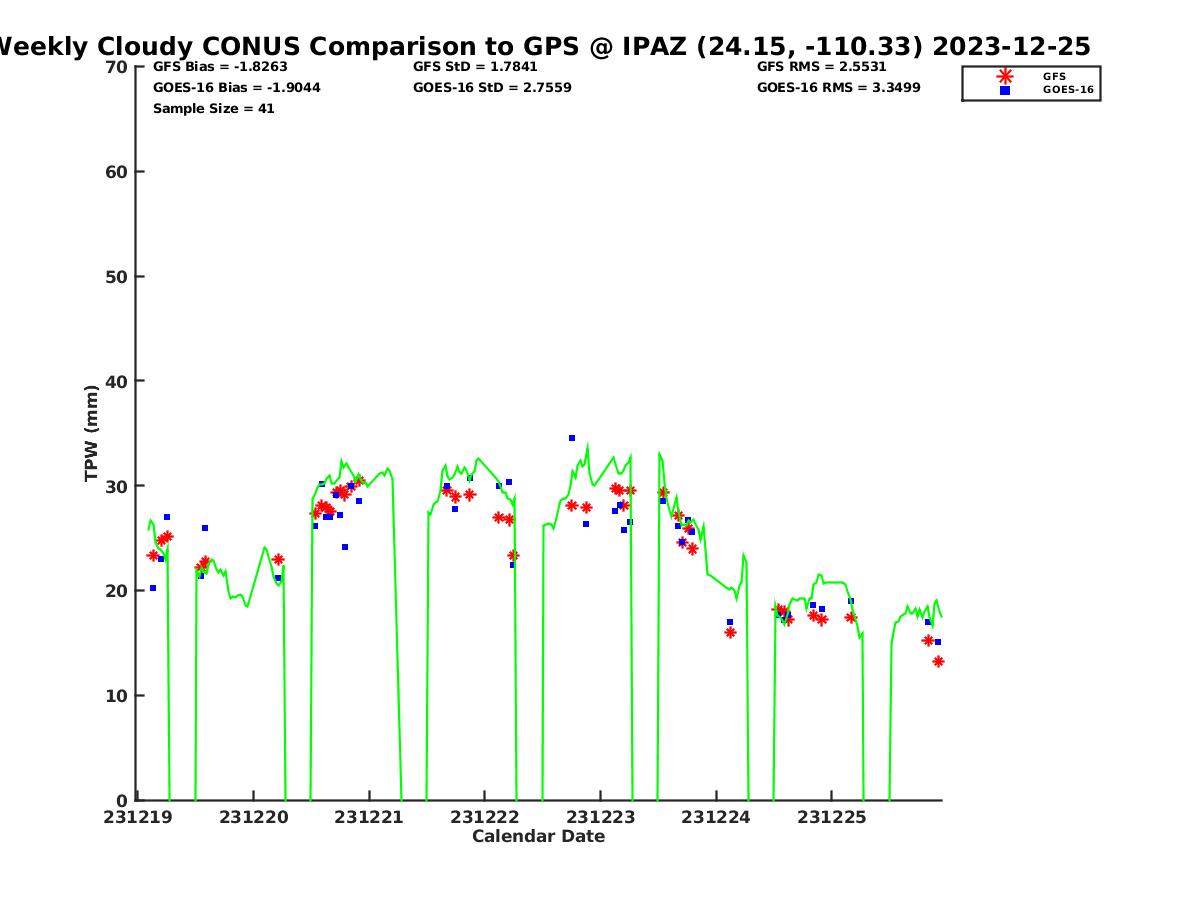The image size is (1200, 900).
Task: Click the blue GOES-16 square in the legend
Action: (x=1004, y=90)
